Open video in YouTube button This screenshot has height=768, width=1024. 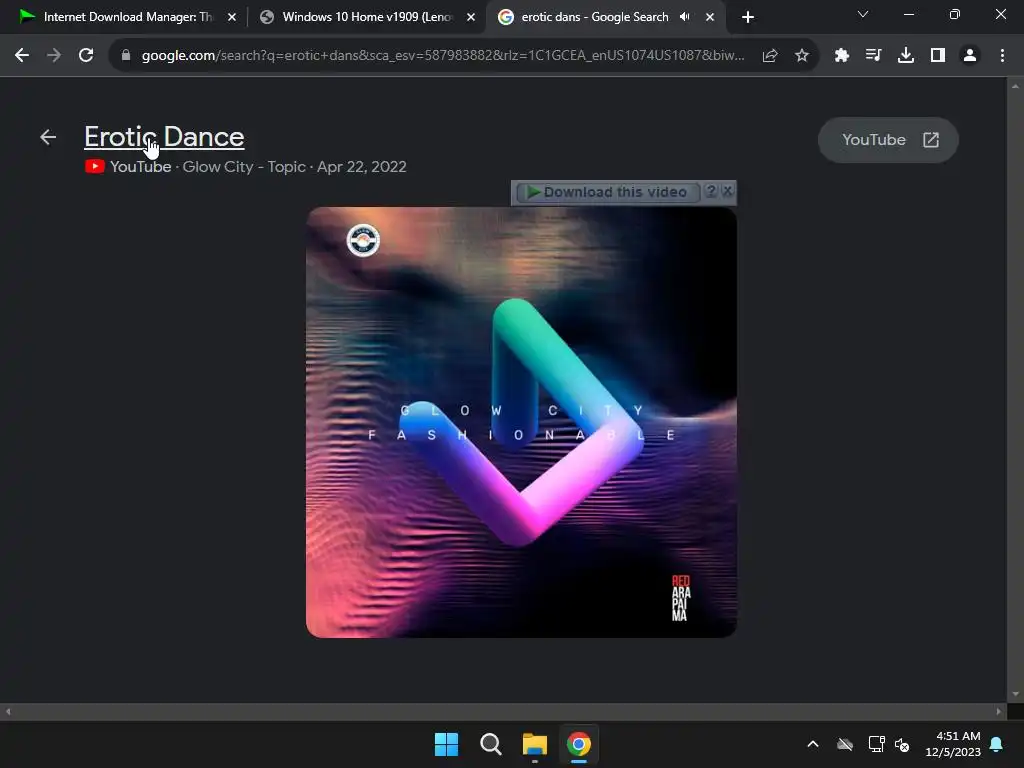click(888, 140)
